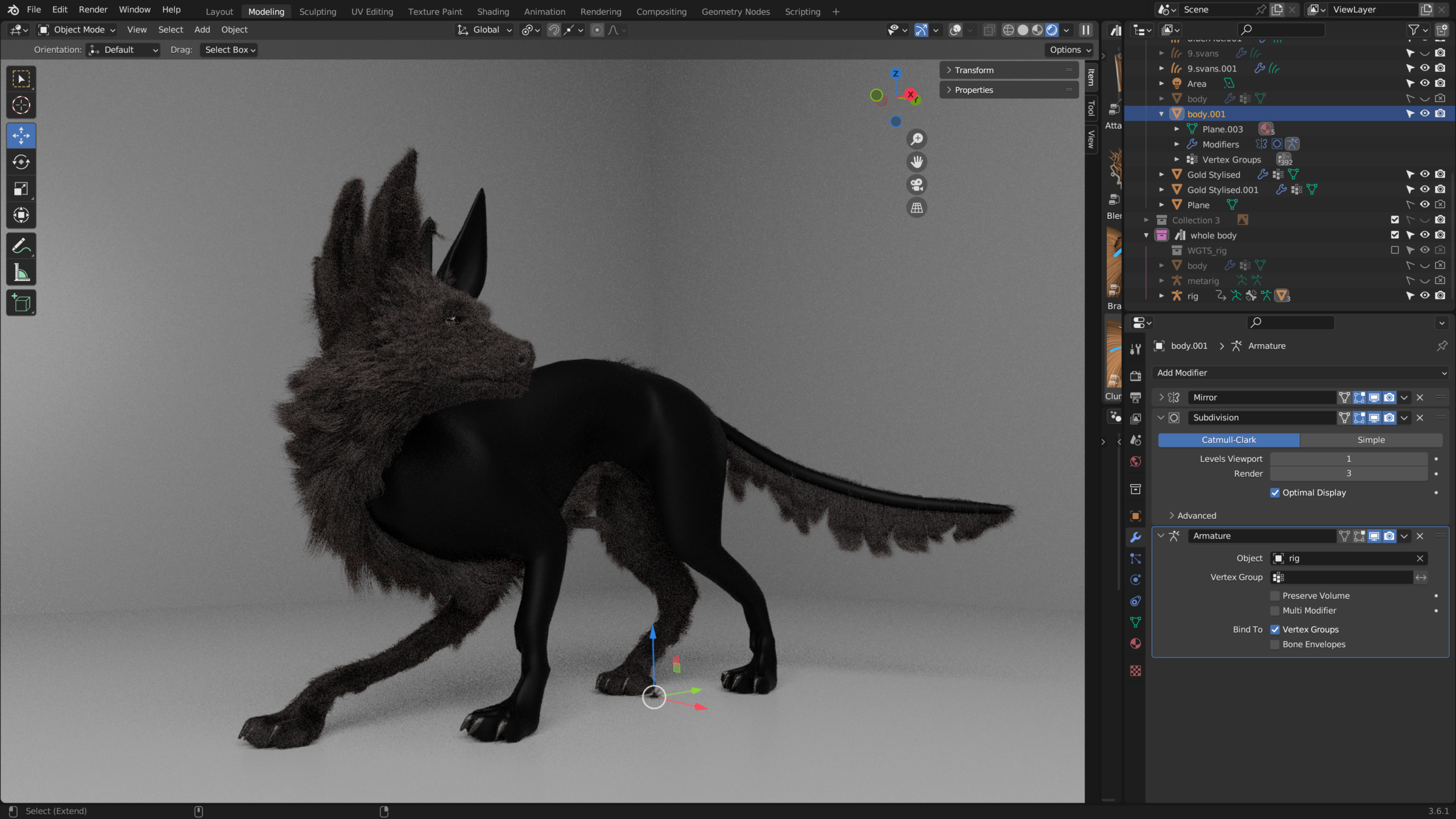This screenshot has height=819, width=1456.
Task: Hide Gold Stylised in viewport
Action: [1425, 175]
